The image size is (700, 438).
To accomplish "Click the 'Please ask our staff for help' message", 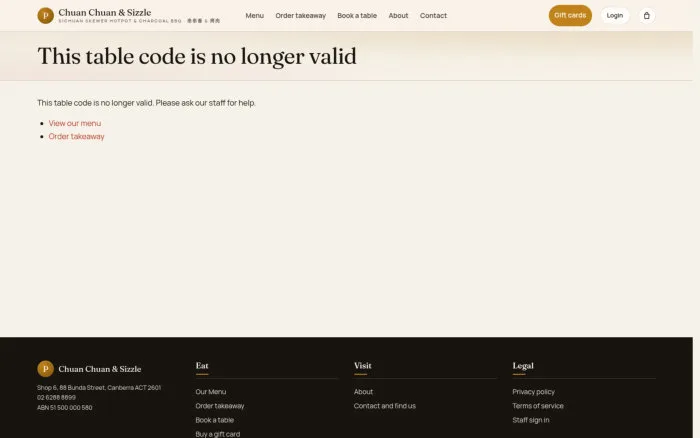I will tap(205, 103).
